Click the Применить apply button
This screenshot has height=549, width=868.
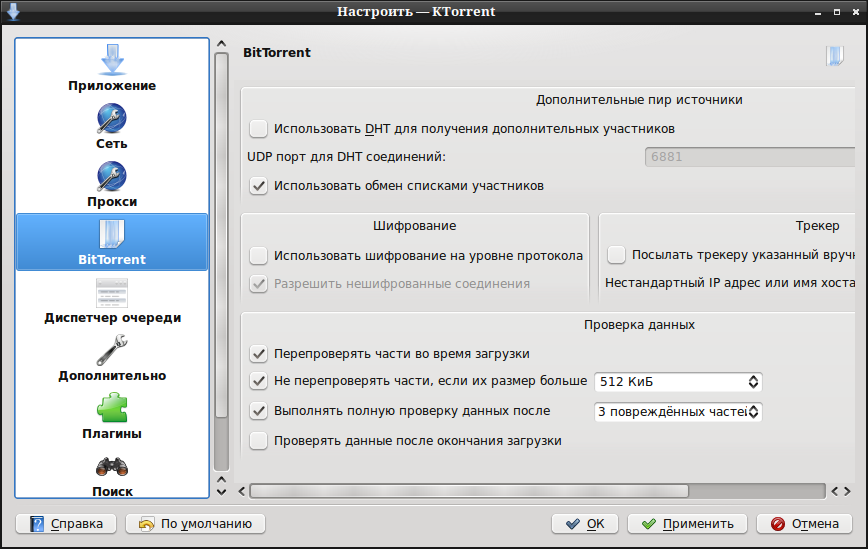[x=687, y=524]
